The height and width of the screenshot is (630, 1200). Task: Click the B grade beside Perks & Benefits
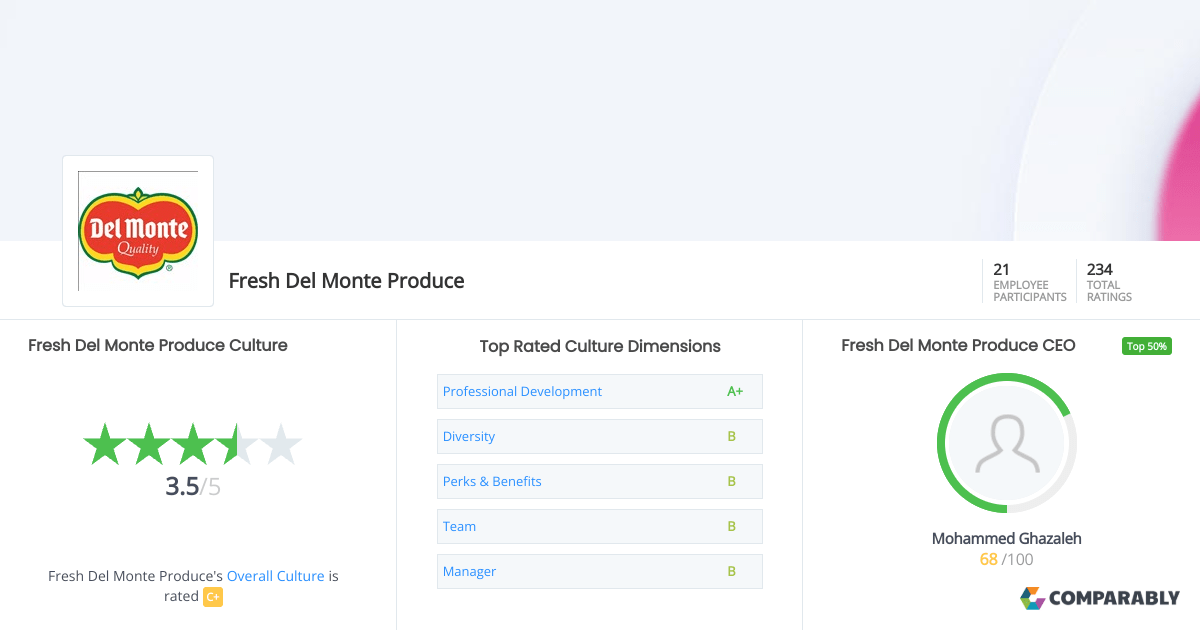[732, 481]
